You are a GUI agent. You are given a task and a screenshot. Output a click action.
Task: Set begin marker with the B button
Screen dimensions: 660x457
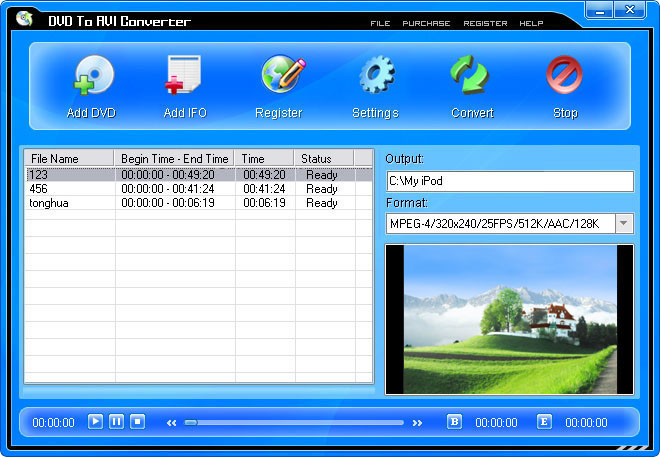tap(454, 422)
